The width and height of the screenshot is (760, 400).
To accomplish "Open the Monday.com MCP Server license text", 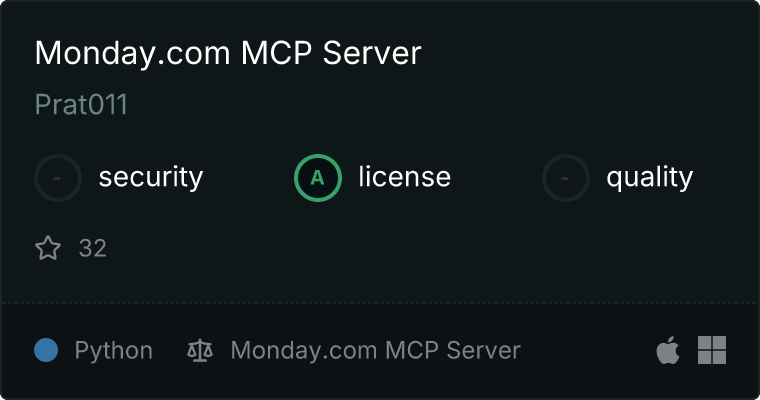I will click(x=375, y=351).
